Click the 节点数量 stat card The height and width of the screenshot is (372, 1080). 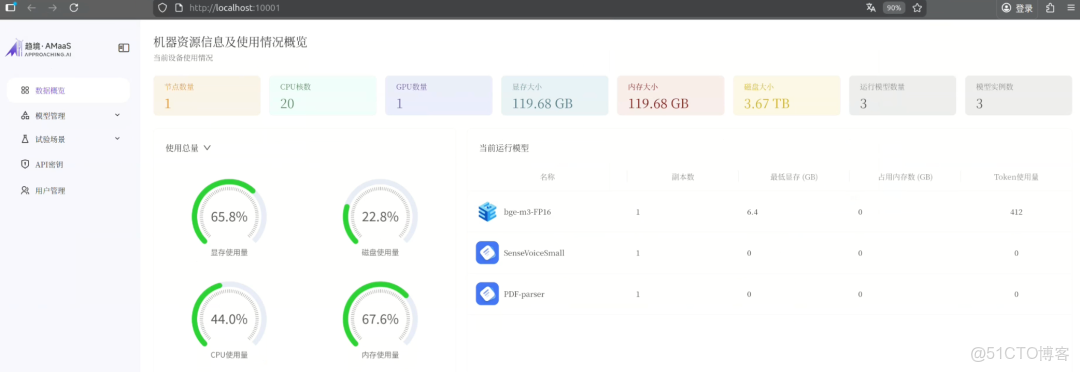click(207, 96)
